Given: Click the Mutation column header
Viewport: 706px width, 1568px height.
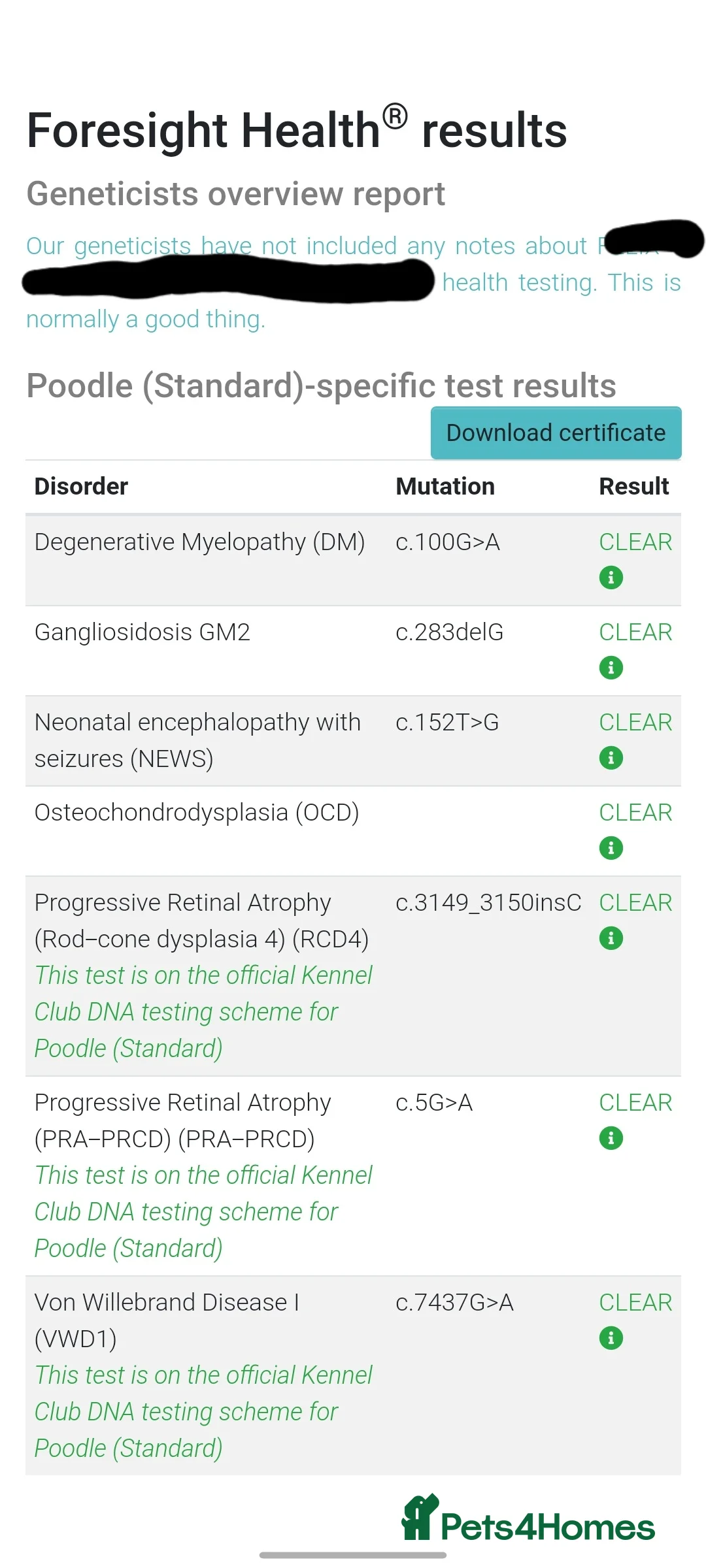Looking at the screenshot, I should click(445, 487).
